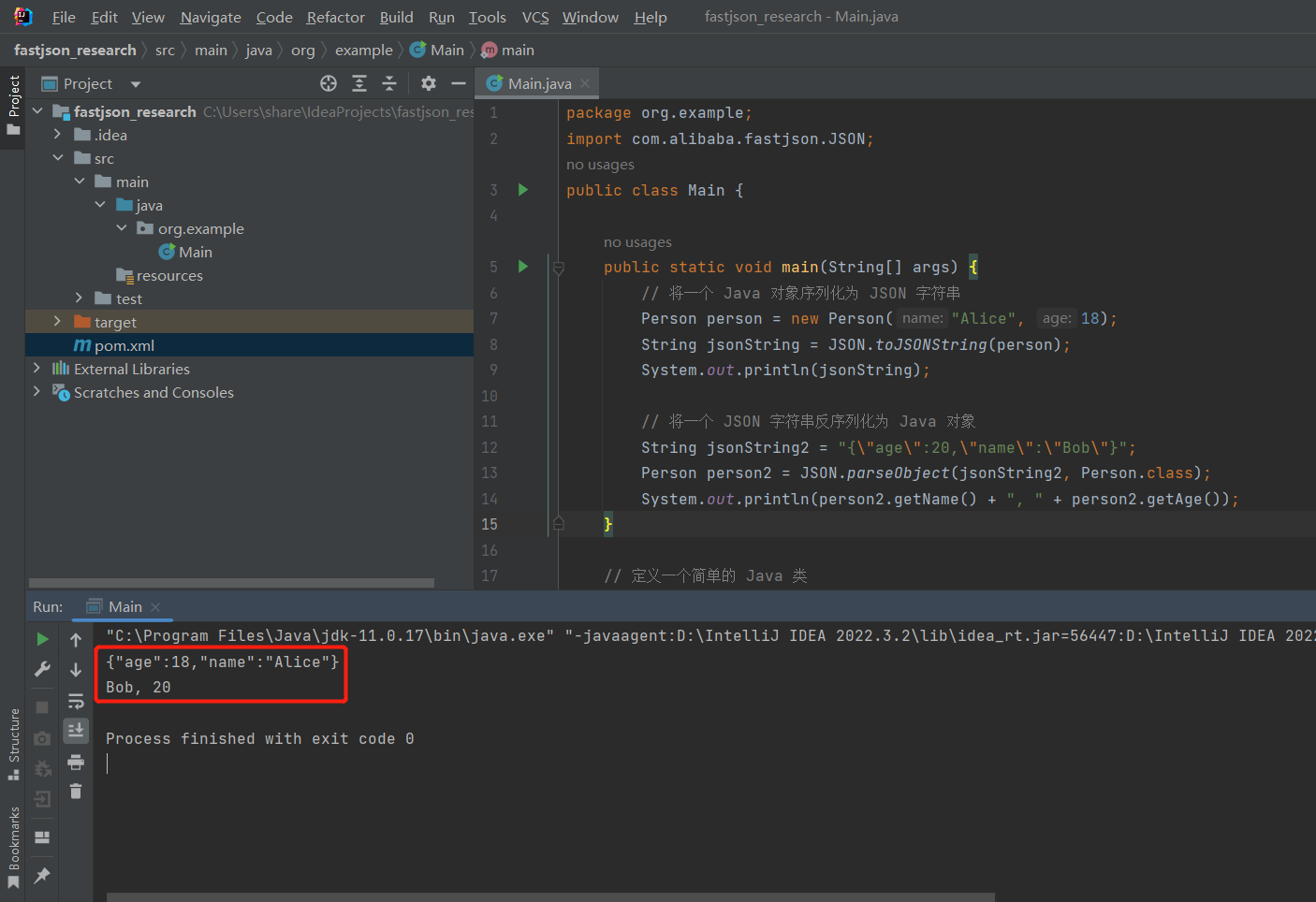
Task: Expand the target folder
Action: pyautogui.click(x=58, y=322)
